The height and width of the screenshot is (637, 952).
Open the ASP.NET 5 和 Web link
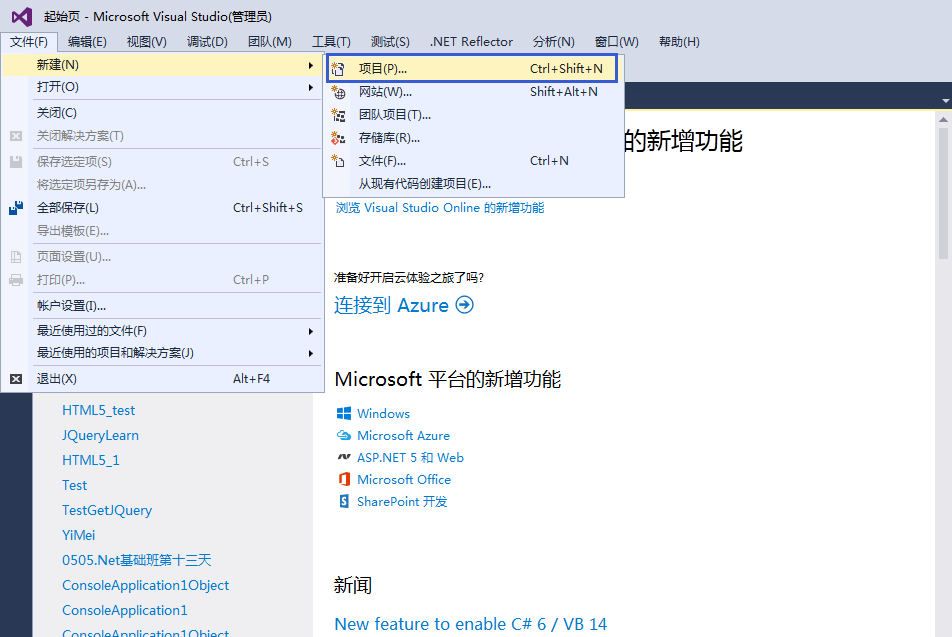[410, 457]
